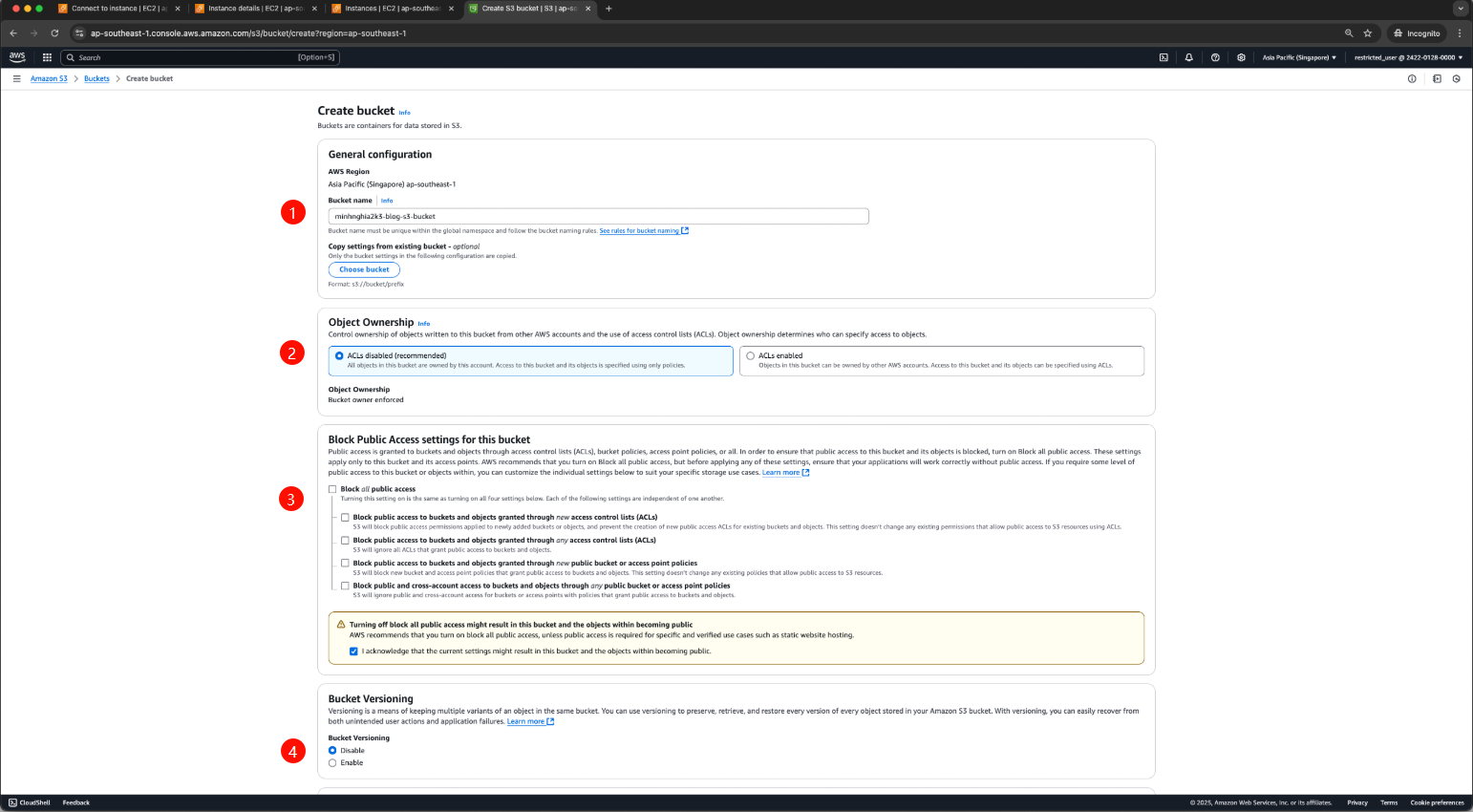Viewport: 1473px width, 812px height.
Task: Open Terms link in footer
Action: 1389,802
